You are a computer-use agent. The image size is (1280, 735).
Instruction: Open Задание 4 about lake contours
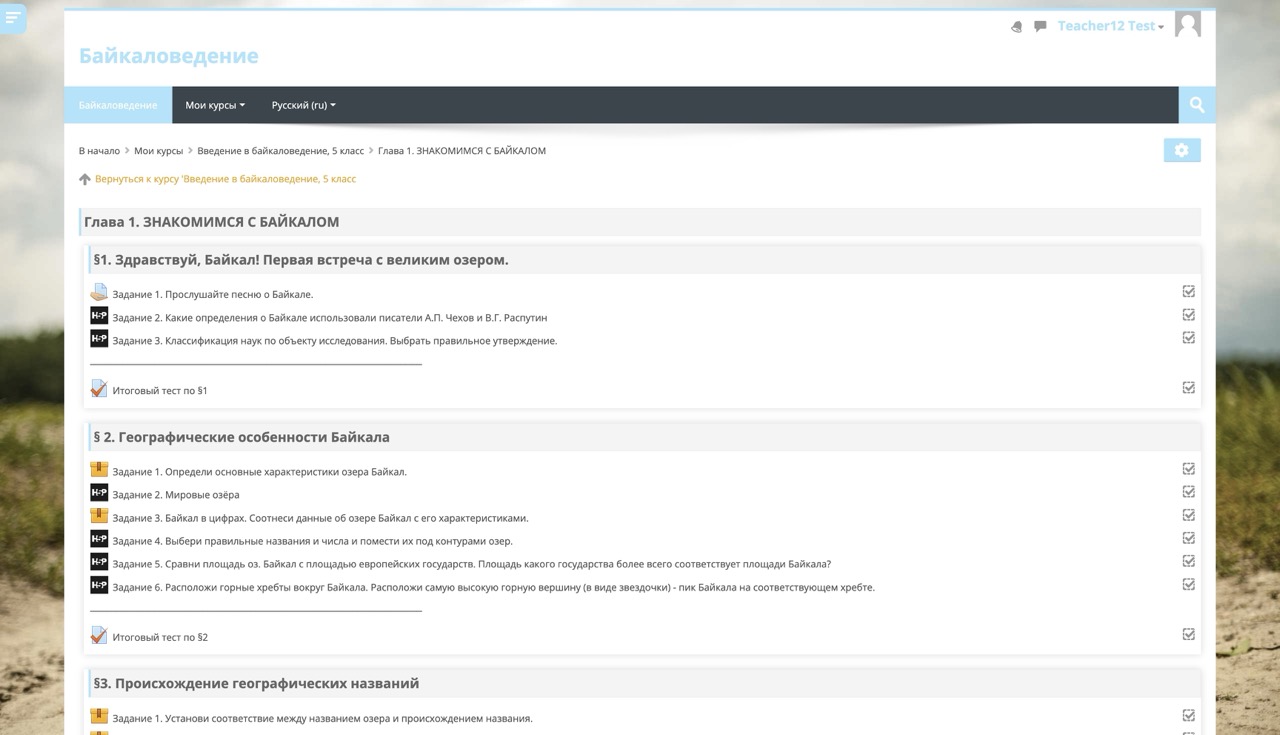click(x=312, y=541)
